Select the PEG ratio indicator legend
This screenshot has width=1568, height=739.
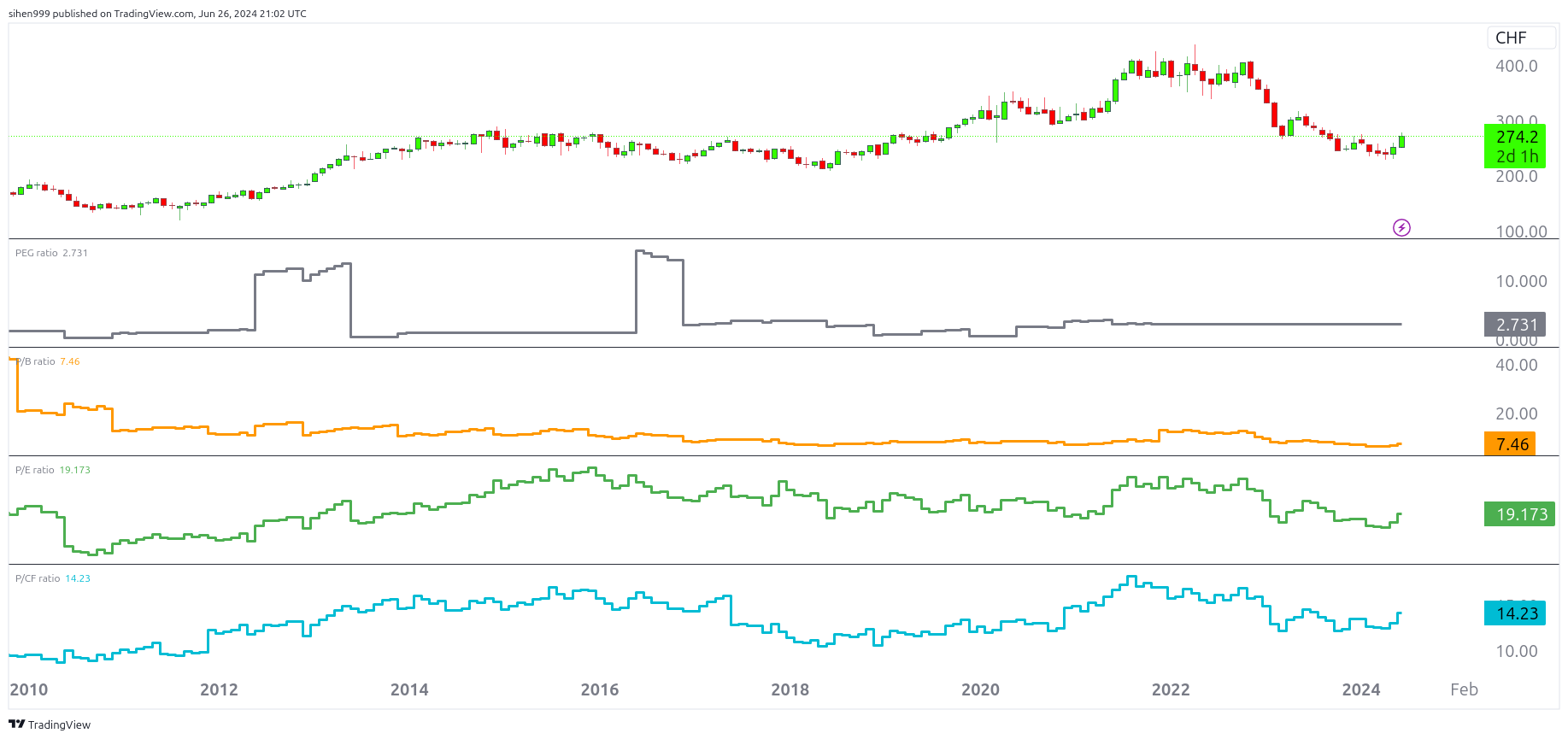pos(51,253)
